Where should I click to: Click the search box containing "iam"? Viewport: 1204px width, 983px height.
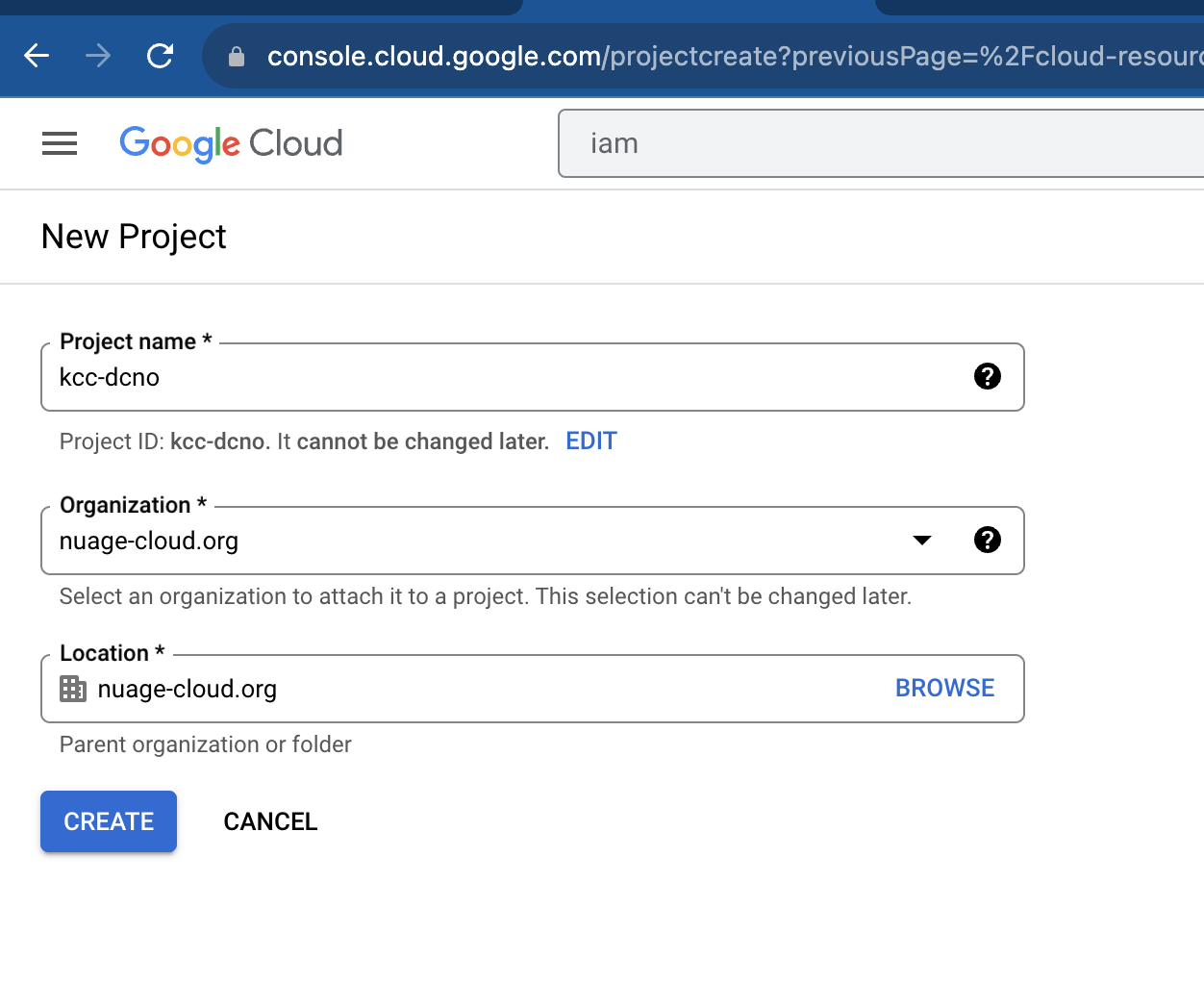(x=865, y=143)
